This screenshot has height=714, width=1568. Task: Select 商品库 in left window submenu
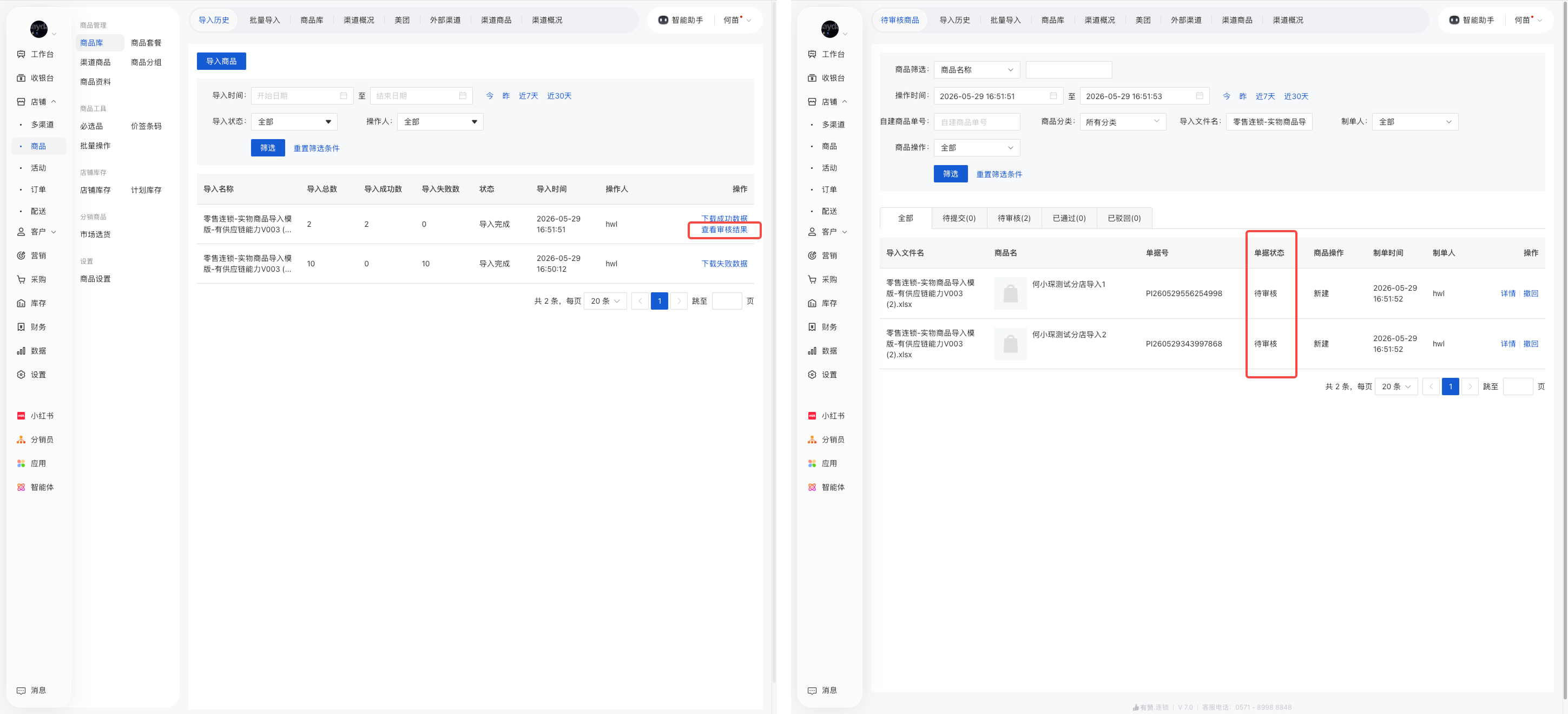click(100, 43)
